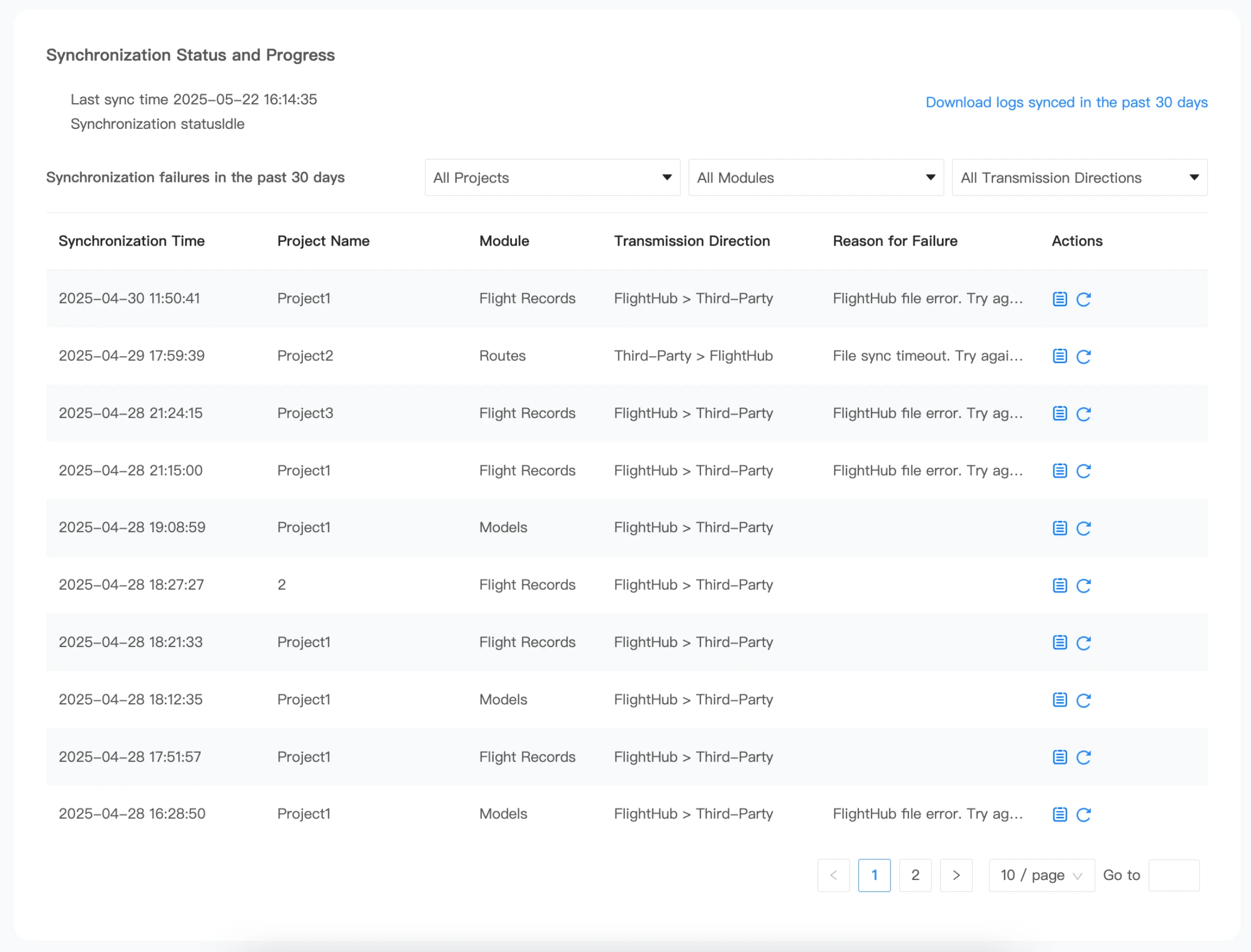View log details for 2025-04-28 16:28:50 row
The height and width of the screenshot is (952, 1251).
[x=1060, y=814]
